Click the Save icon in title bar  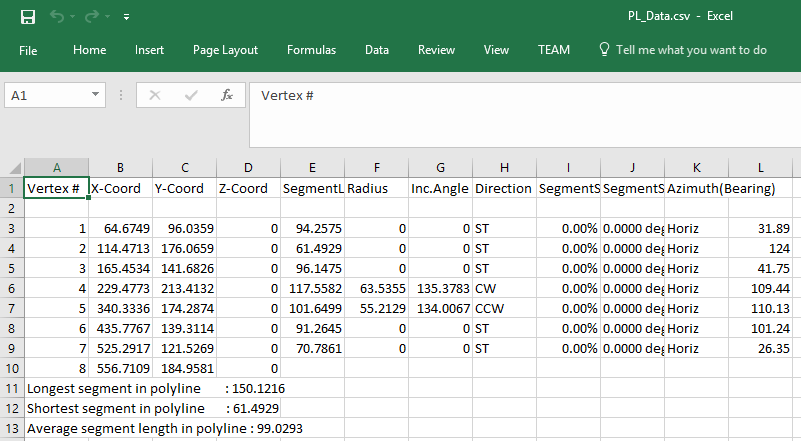coord(28,17)
